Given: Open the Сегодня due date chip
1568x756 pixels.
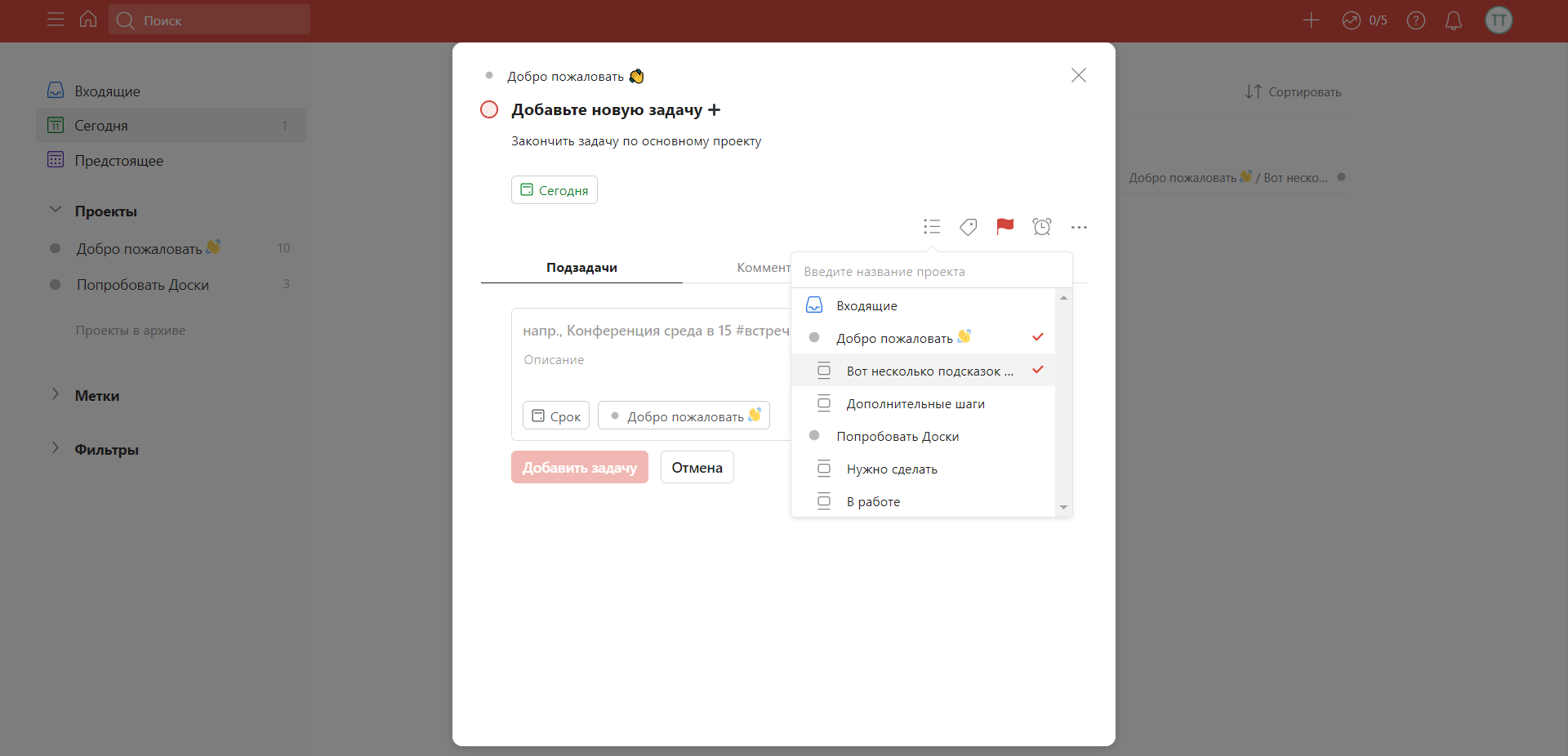Looking at the screenshot, I should pos(555,190).
